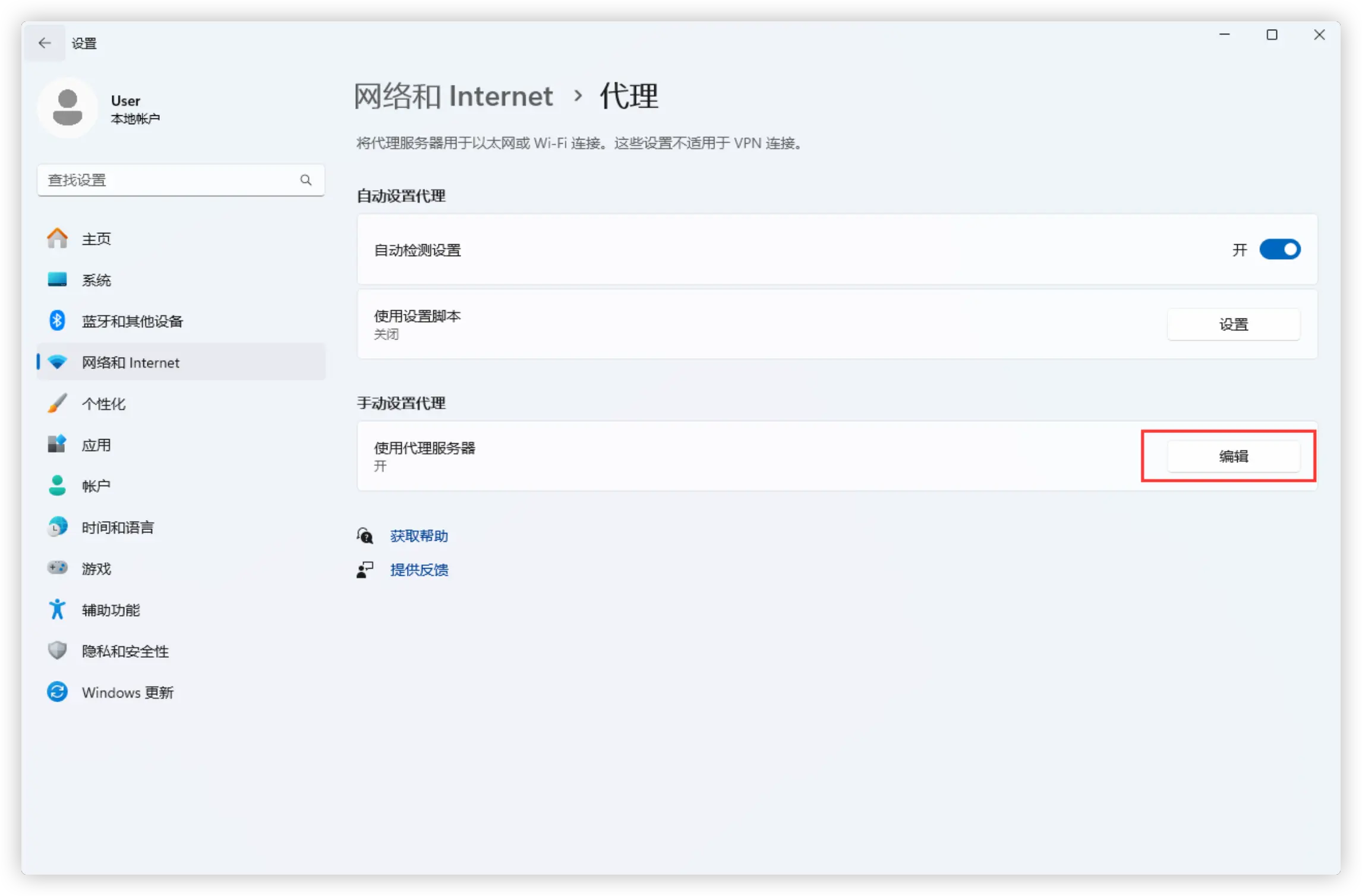Click the 时间和语言 globe clock icon
This screenshot has width=1362, height=896.
(58, 527)
